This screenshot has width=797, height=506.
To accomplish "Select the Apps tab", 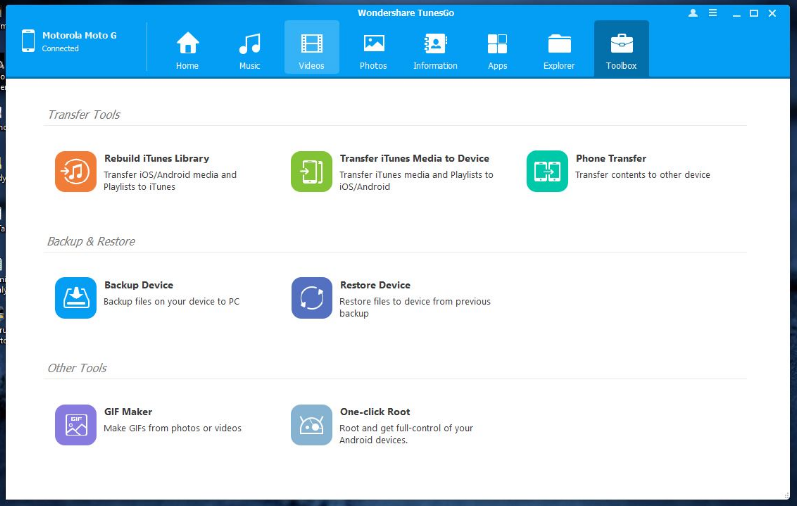I will (x=497, y=49).
